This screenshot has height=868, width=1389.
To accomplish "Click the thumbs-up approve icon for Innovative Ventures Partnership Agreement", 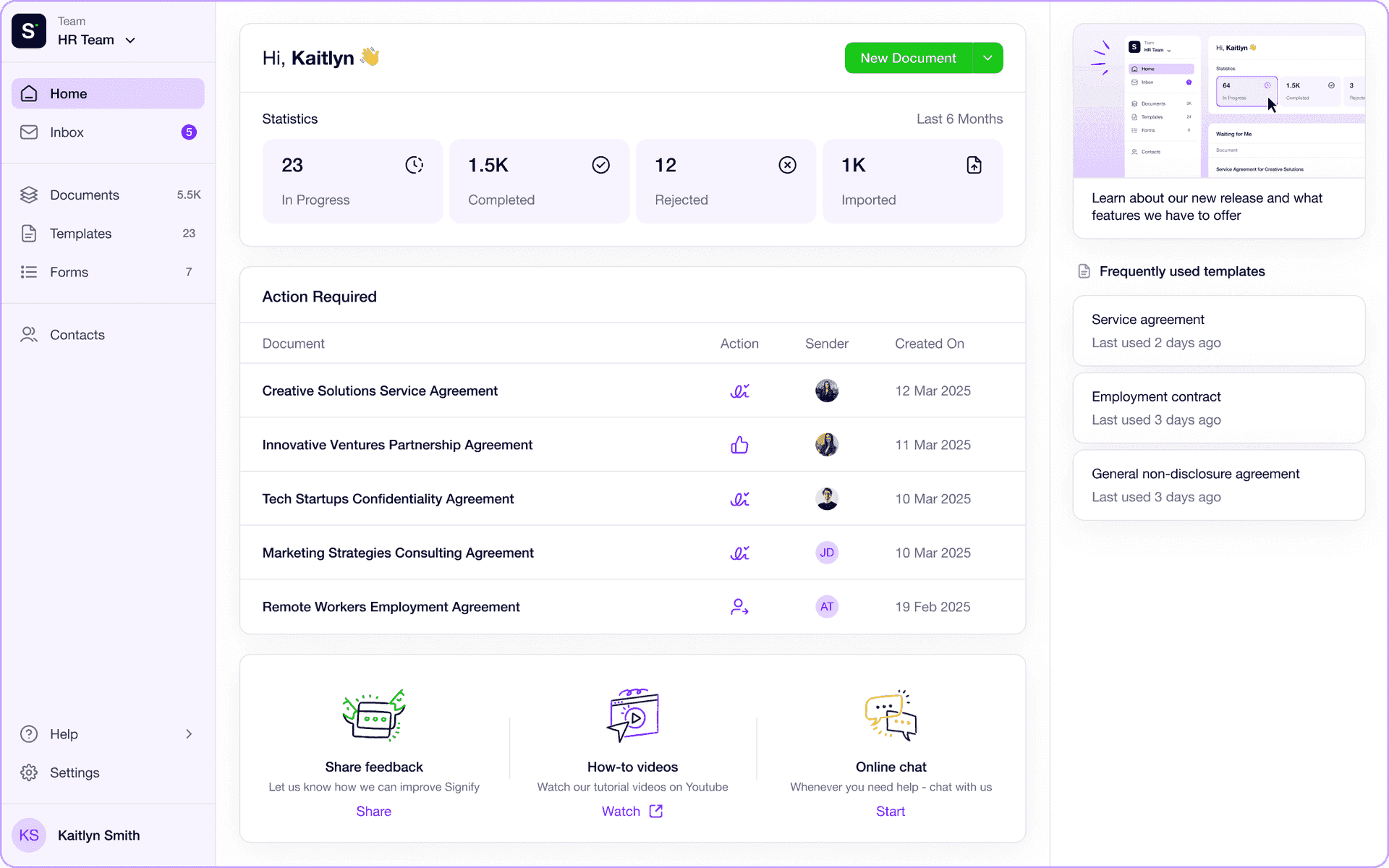I will (x=739, y=445).
